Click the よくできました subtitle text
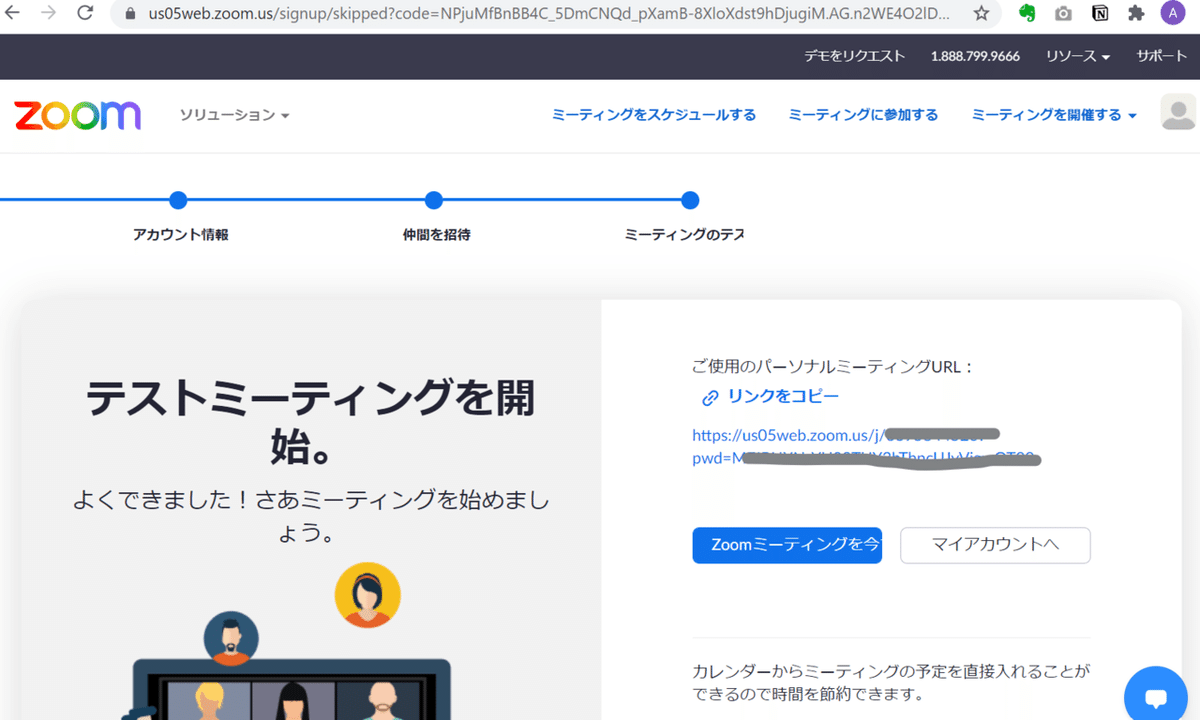This screenshot has height=720, width=1200. click(311, 516)
